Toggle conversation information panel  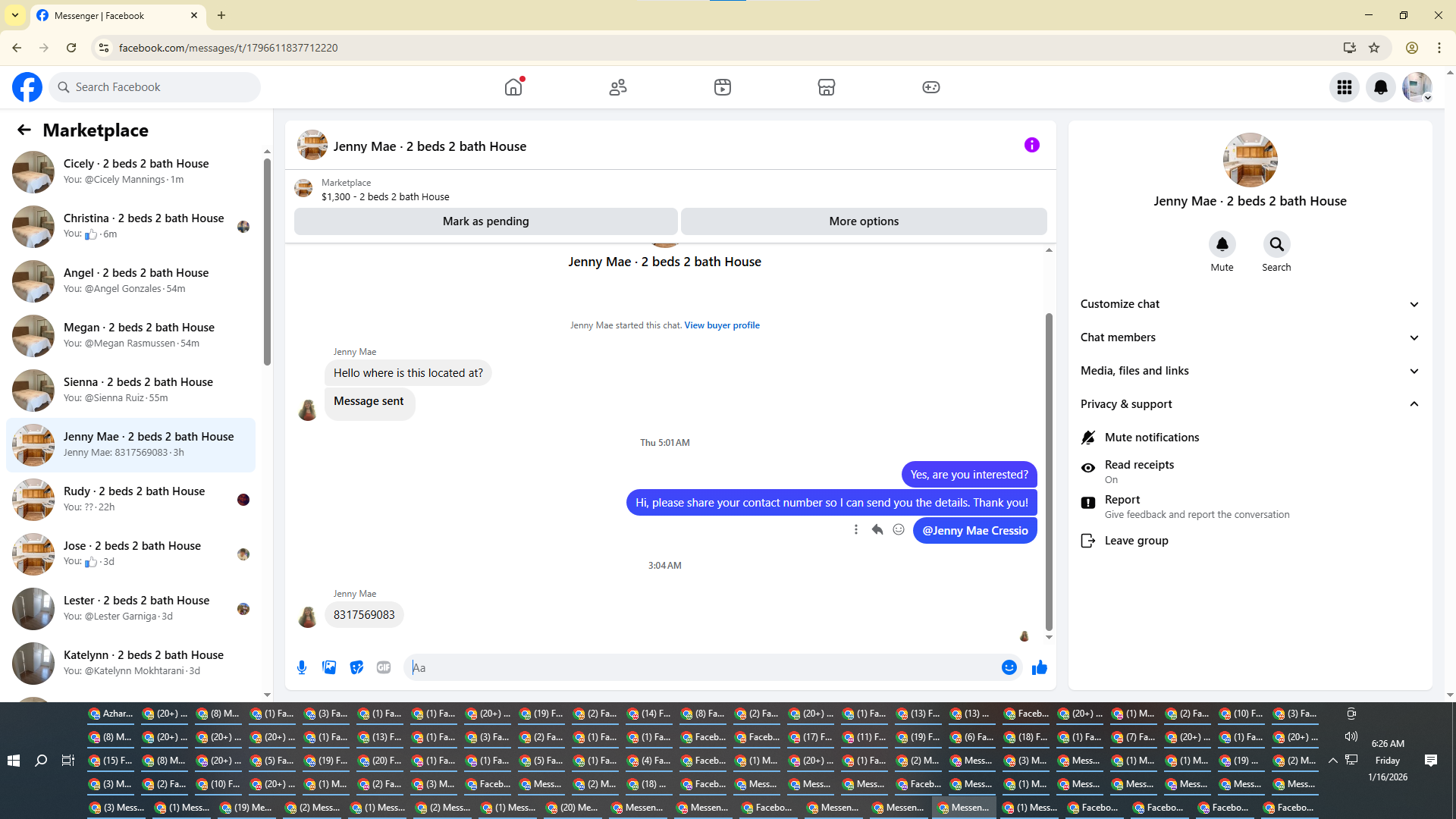point(1031,145)
